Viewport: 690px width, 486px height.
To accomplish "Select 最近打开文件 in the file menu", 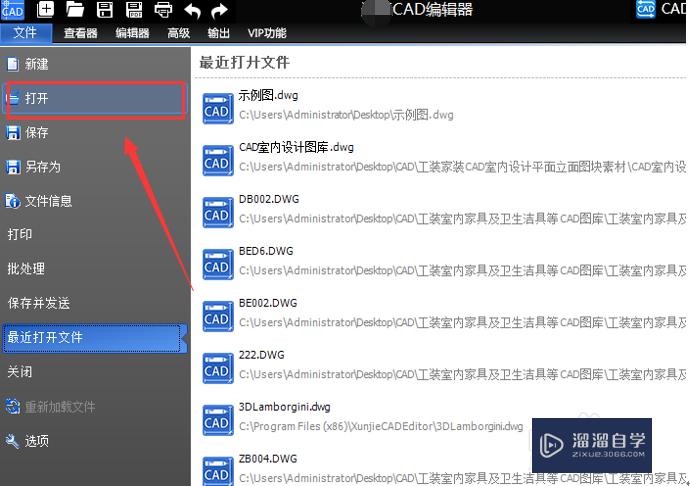I will tap(95, 338).
